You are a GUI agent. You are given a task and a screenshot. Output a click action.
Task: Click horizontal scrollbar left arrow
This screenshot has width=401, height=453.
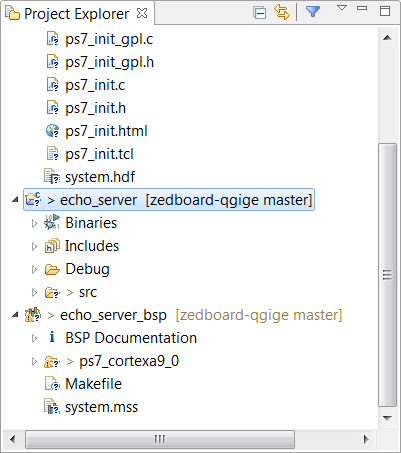13,439
